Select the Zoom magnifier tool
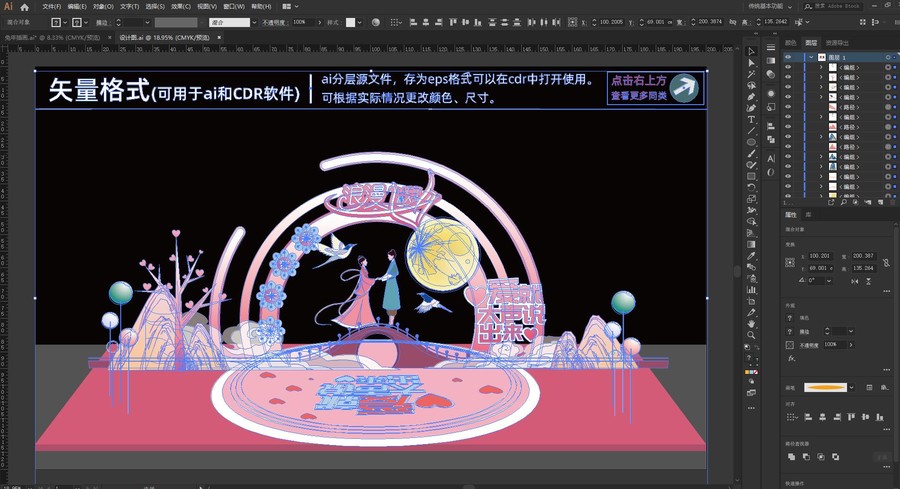 [751, 335]
